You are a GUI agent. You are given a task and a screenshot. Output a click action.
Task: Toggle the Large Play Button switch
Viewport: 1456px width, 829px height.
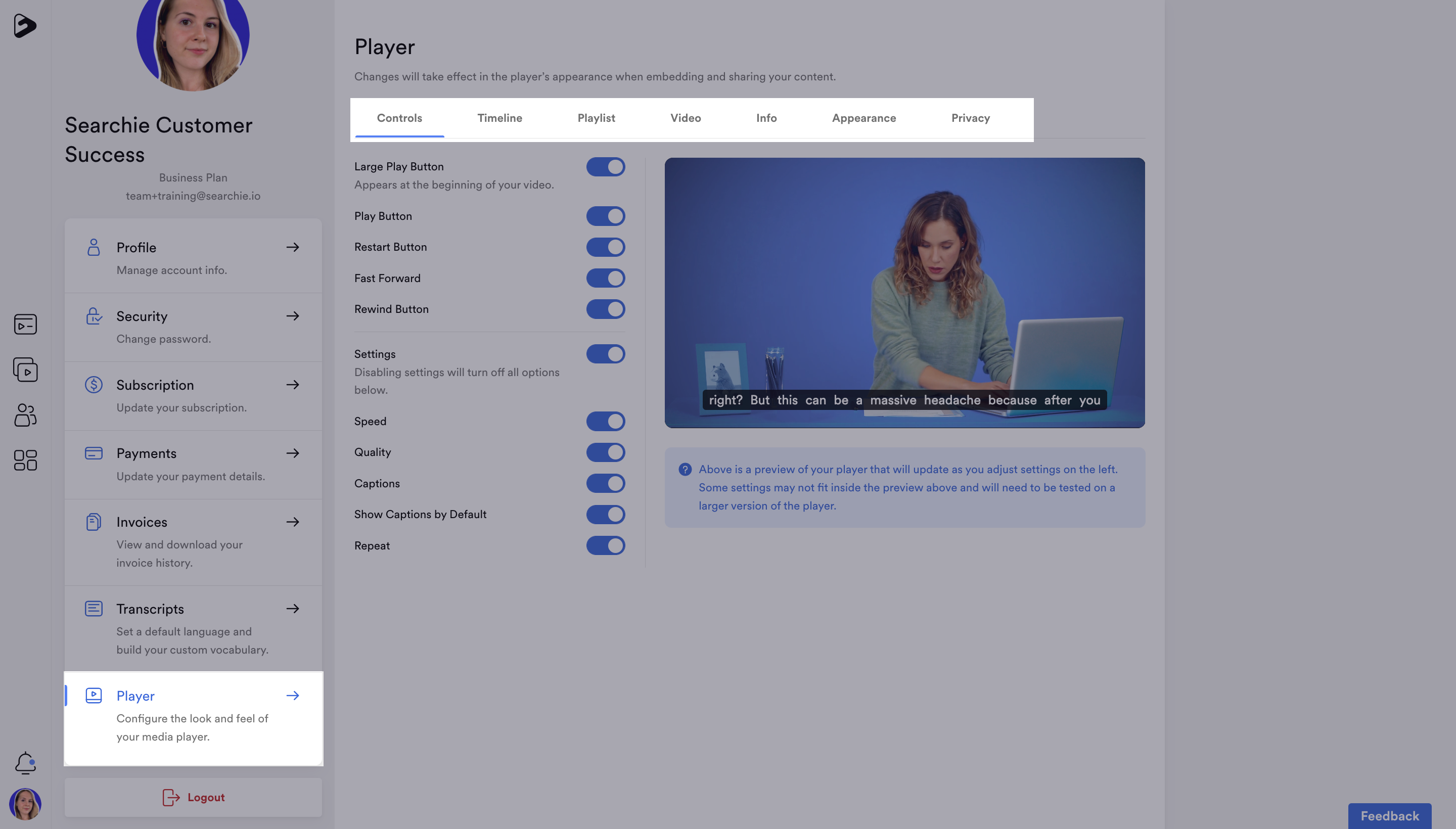point(606,167)
